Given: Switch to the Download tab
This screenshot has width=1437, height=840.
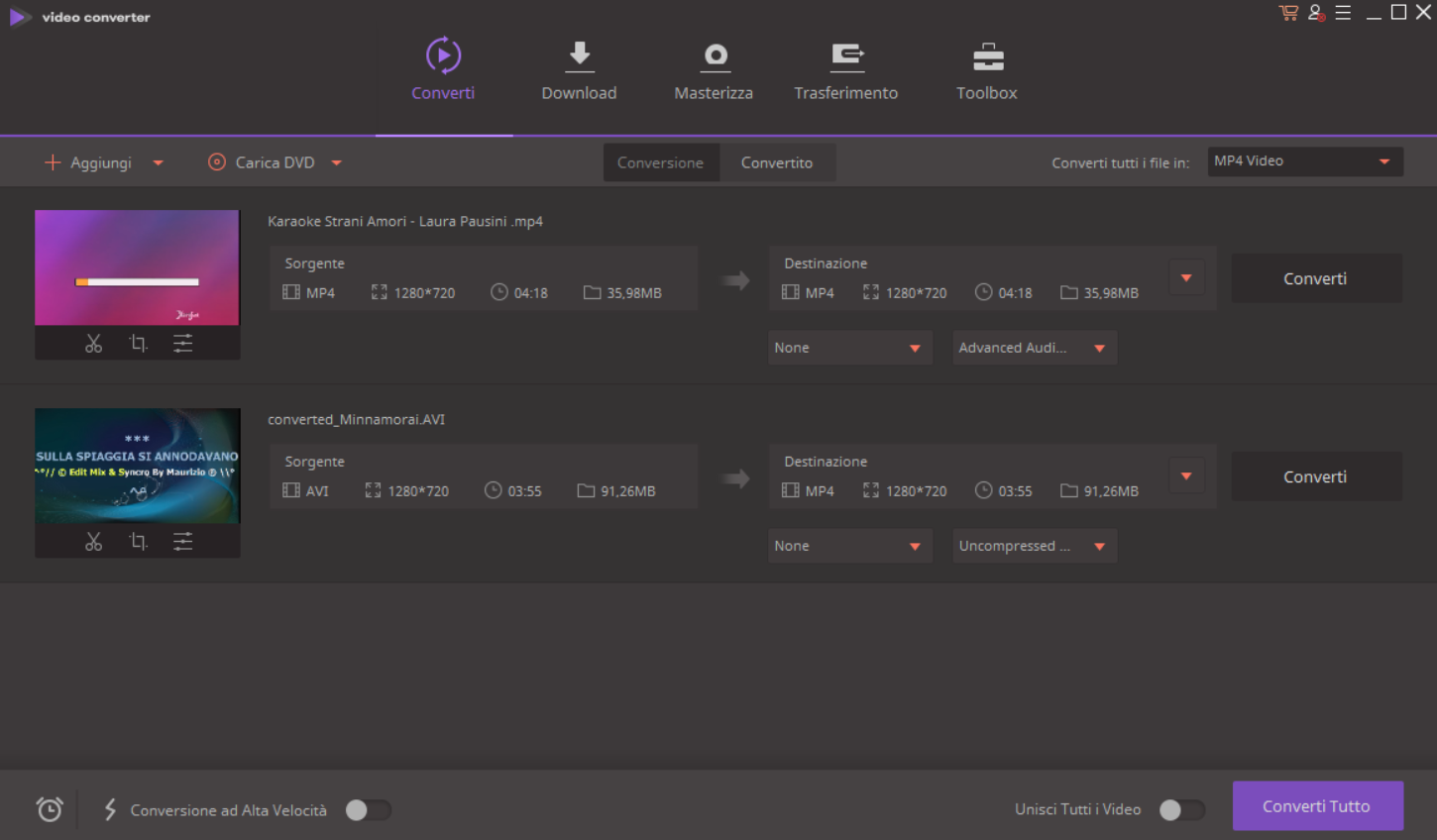Looking at the screenshot, I should click(x=579, y=71).
